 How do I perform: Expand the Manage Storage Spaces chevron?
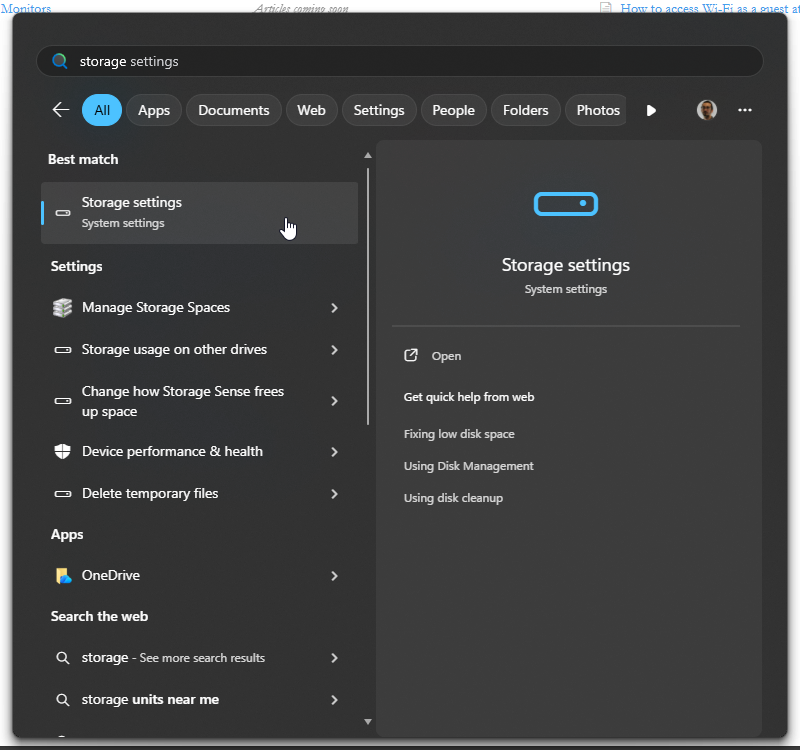[334, 308]
